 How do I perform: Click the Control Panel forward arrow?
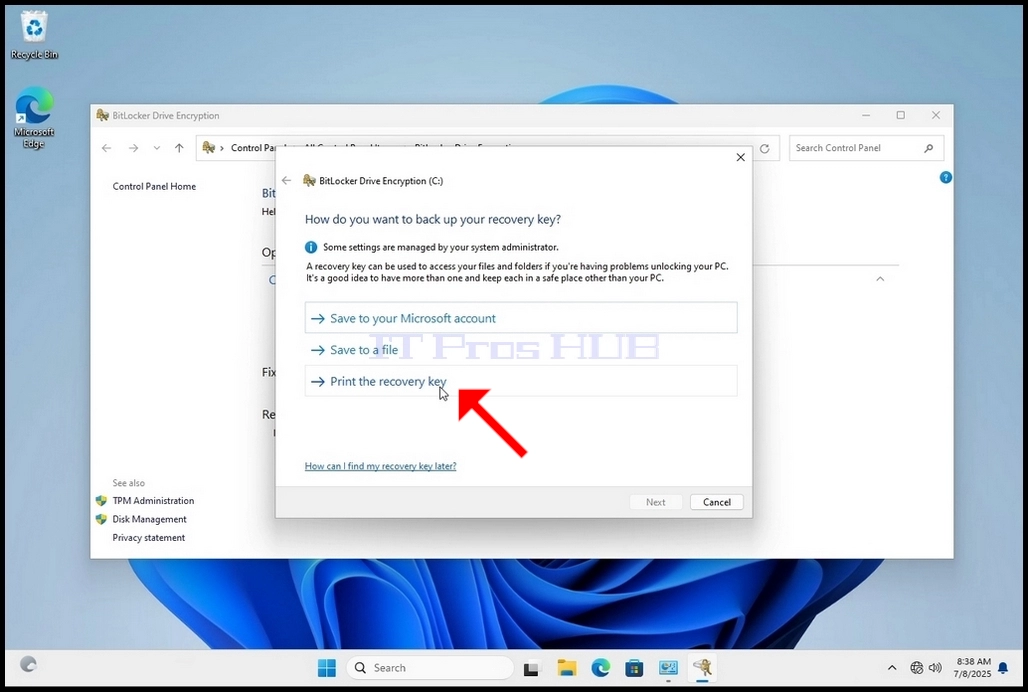pos(134,148)
